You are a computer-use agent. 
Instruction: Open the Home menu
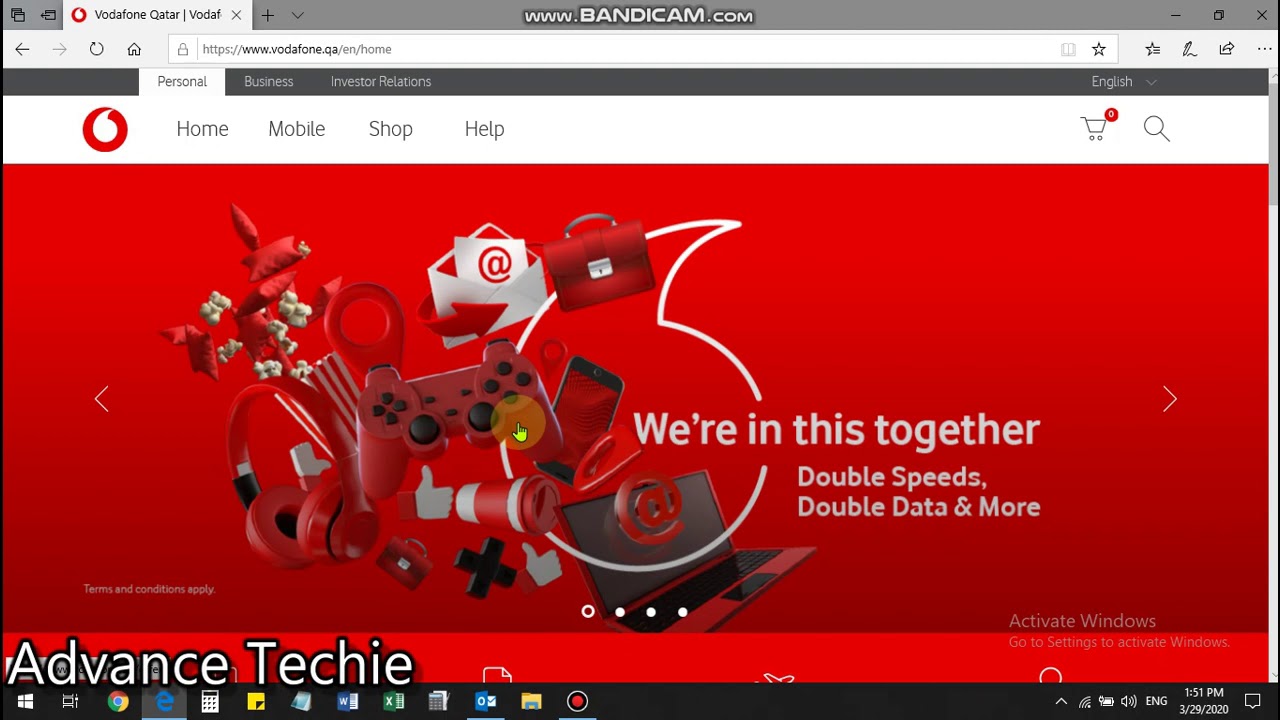(202, 129)
